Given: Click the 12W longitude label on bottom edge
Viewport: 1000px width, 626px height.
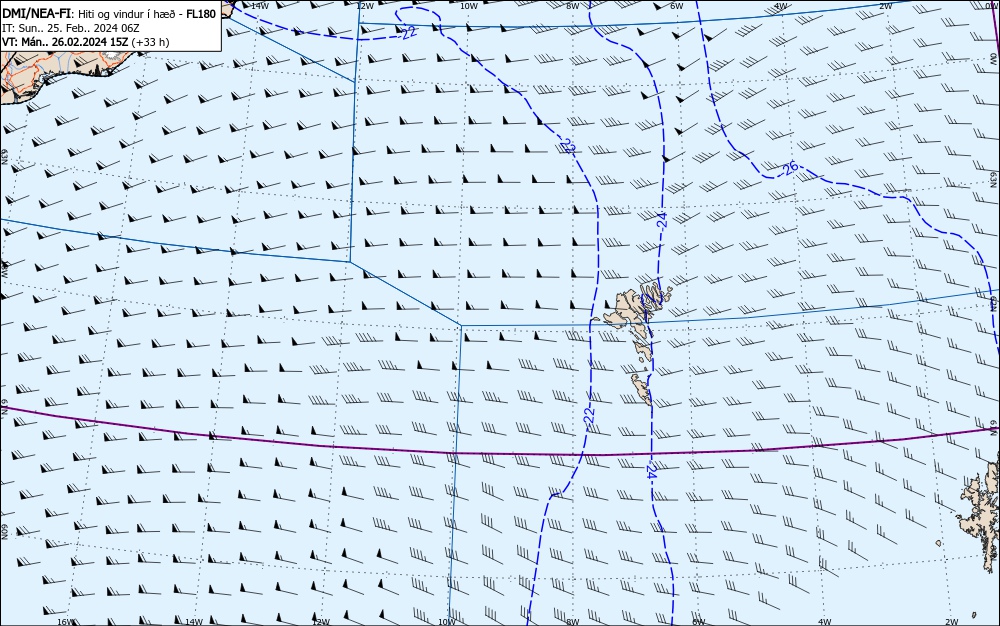Looking at the screenshot, I should point(321,622).
